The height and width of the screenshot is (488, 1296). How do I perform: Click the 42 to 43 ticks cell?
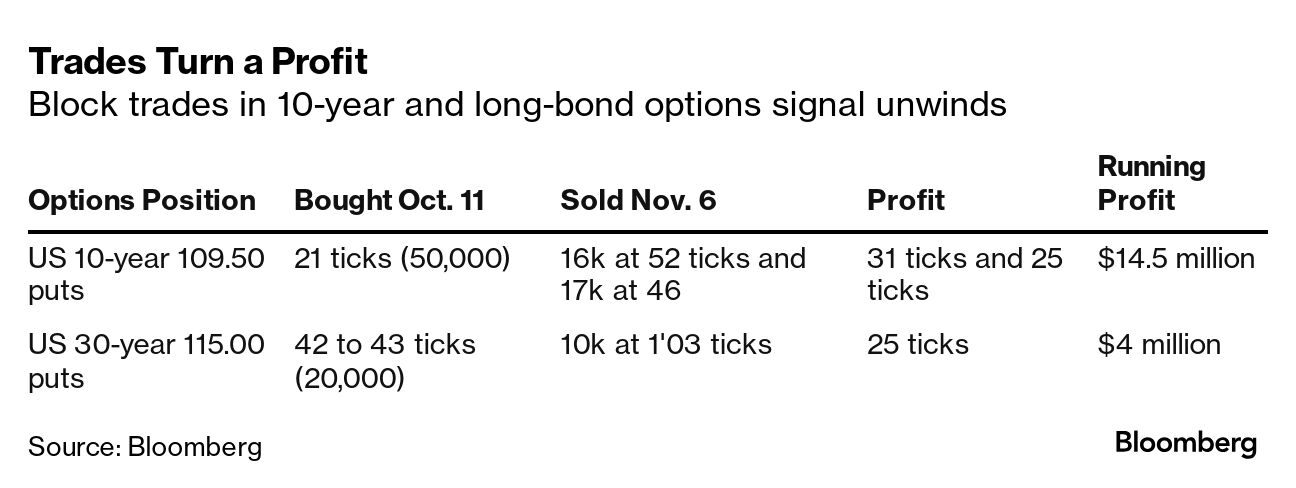385,361
